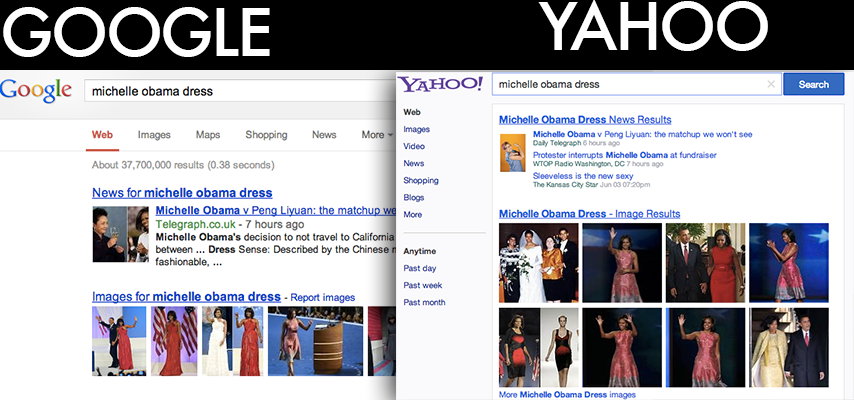Expand the Google More dropdown
Image resolution: width=854 pixels, height=400 pixels.
click(377, 135)
